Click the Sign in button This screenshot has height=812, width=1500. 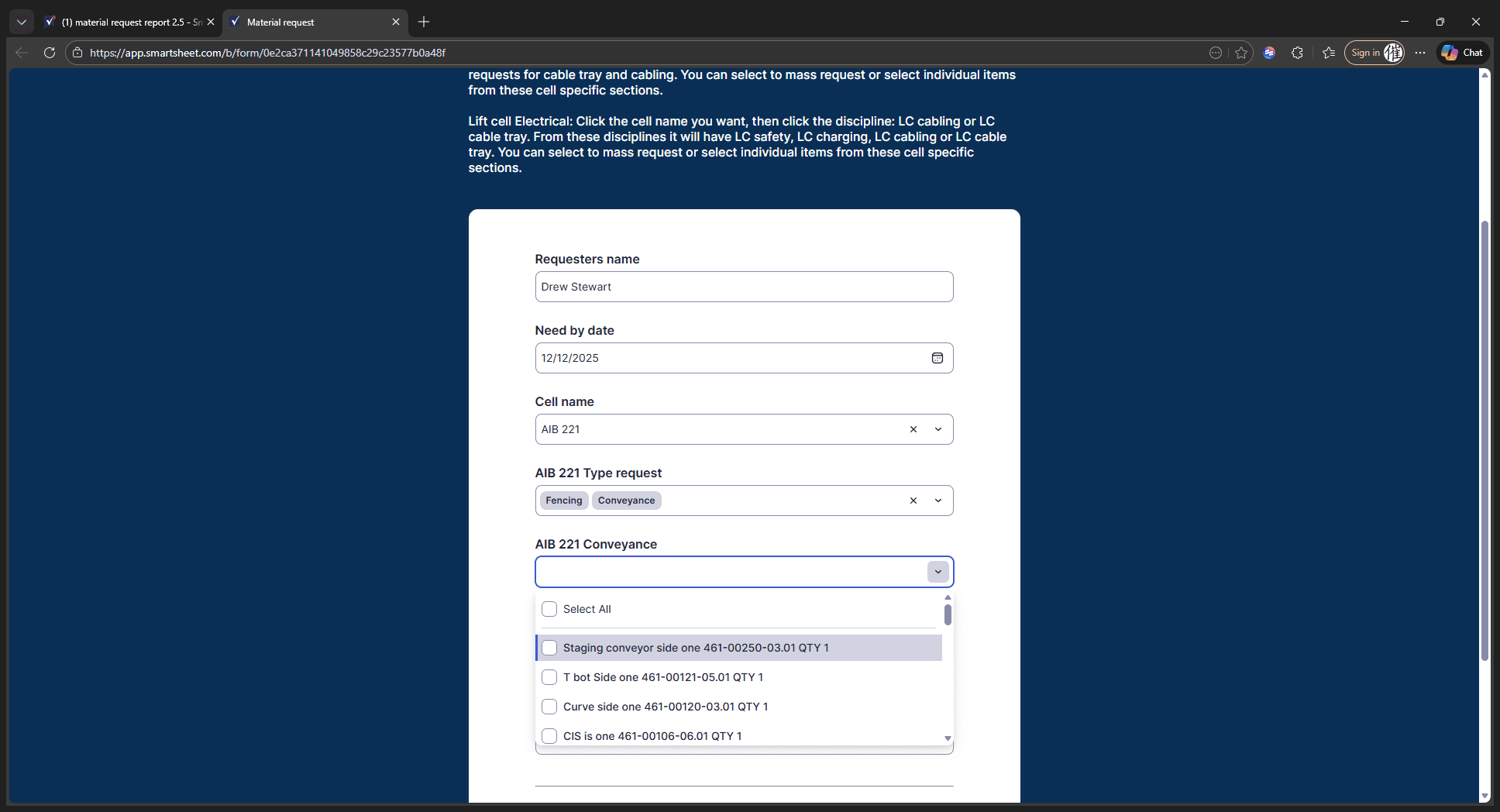pyautogui.click(x=1374, y=53)
